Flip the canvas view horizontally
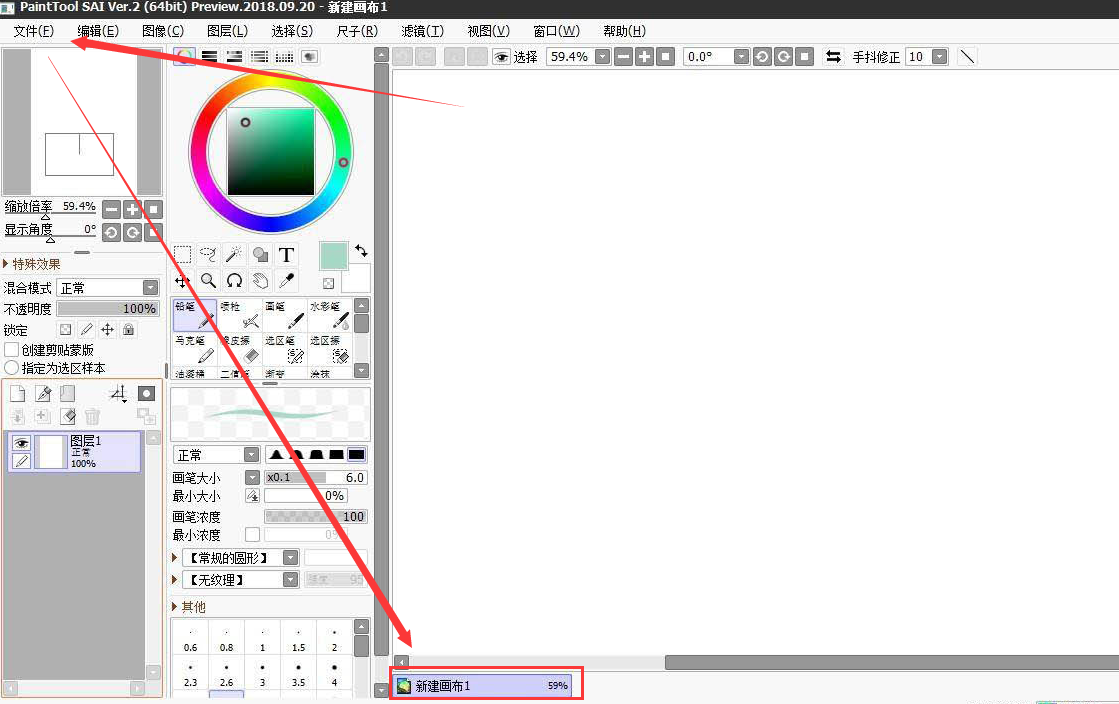 (833, 56)
